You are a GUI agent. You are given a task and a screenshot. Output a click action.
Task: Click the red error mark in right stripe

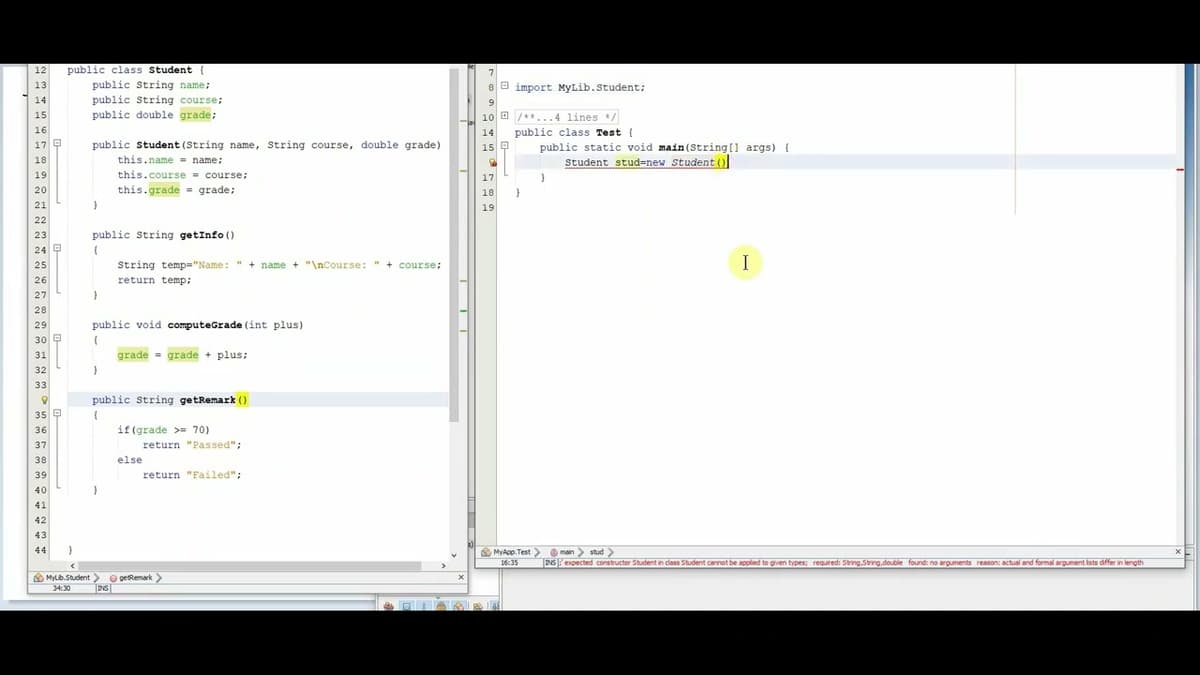pos(1181,169)
